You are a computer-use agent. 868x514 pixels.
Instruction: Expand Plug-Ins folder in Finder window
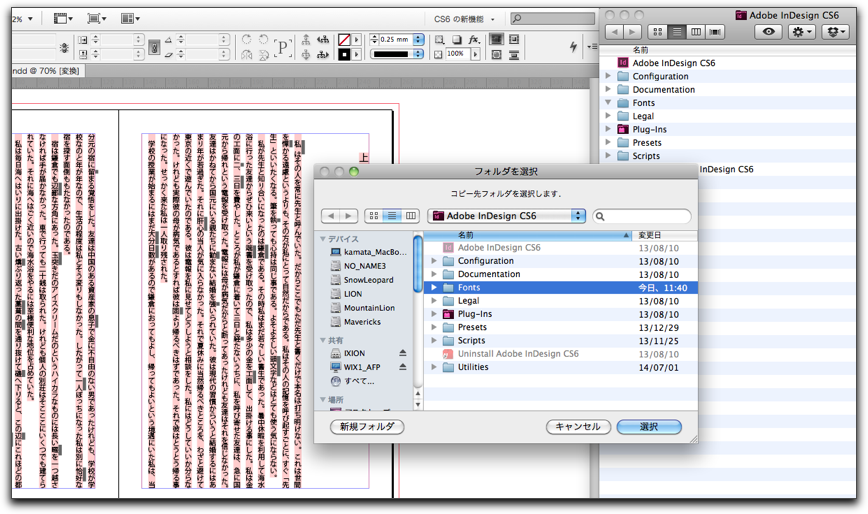point(608,129)
